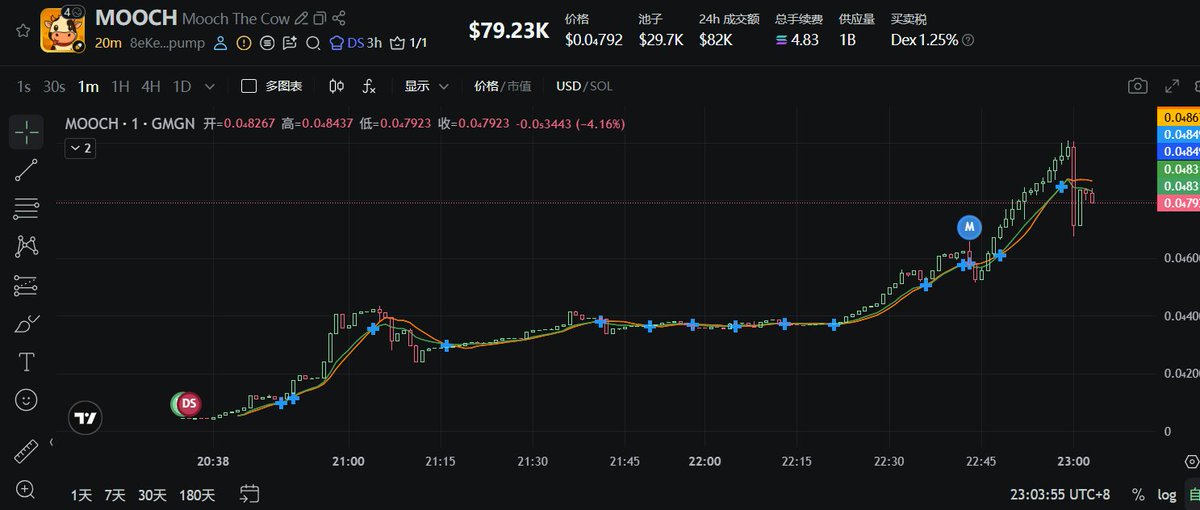
Task: Switch to the 4H timeframe
Action: (150, 86)
